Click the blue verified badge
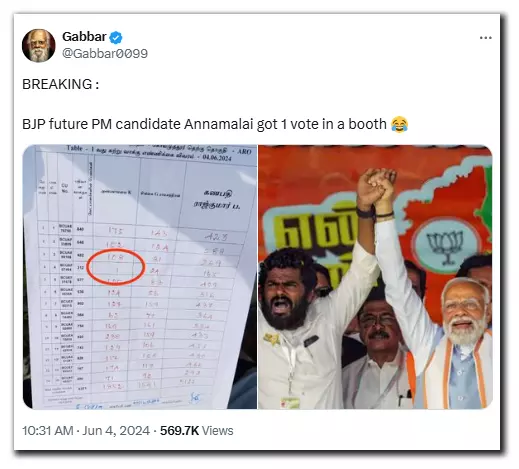Image resolution: width=519 pixels, height=469 pixels. pos(116,37)
